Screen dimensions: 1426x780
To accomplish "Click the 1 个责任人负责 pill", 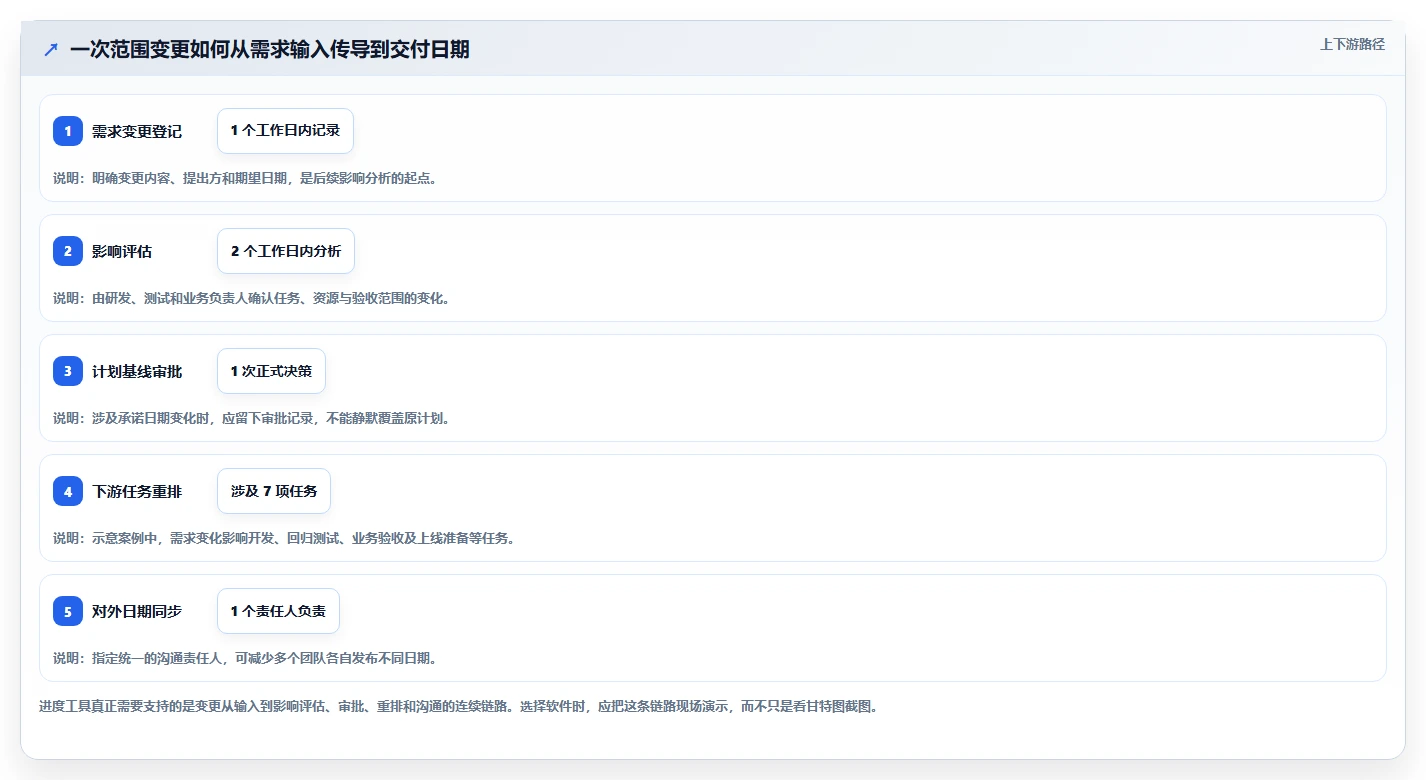I will point(278,611).
